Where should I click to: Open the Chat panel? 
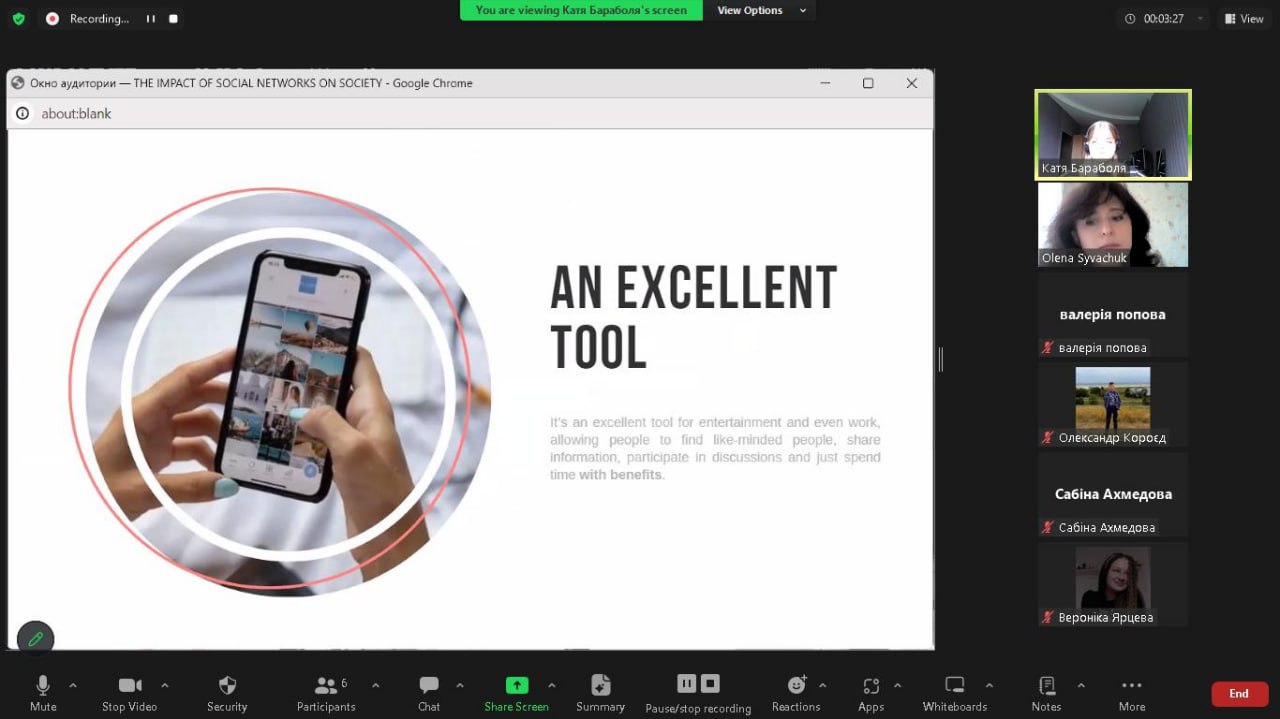[x=429, y=686]
